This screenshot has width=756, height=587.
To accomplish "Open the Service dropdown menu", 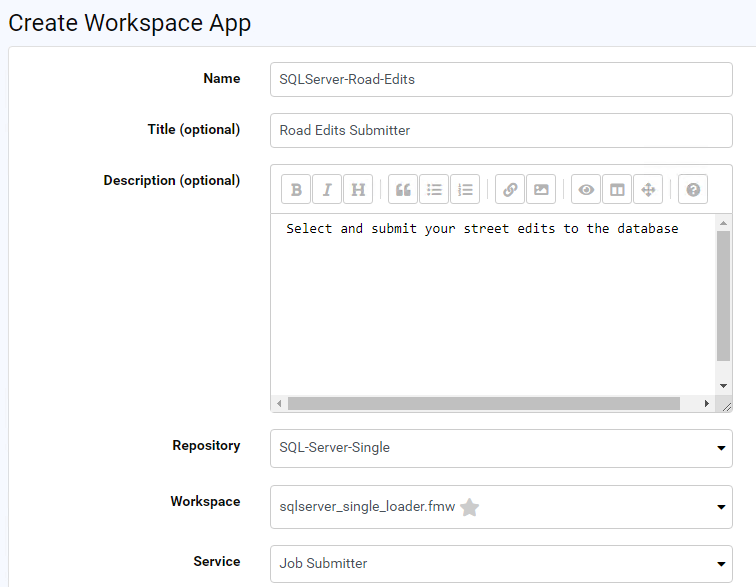I will point(500,563).
